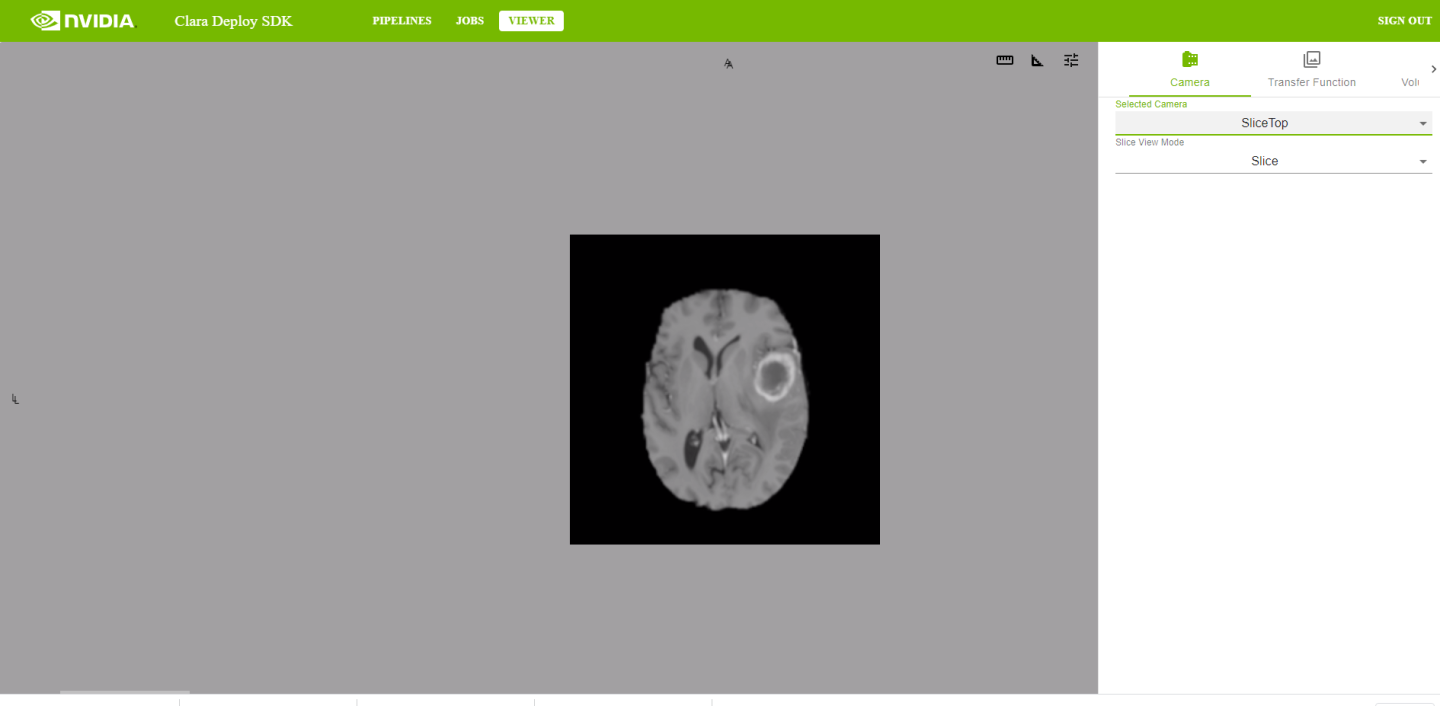Click the Transfer Function image stack icon
The image size is (1440, 706).
(1312, 60)
